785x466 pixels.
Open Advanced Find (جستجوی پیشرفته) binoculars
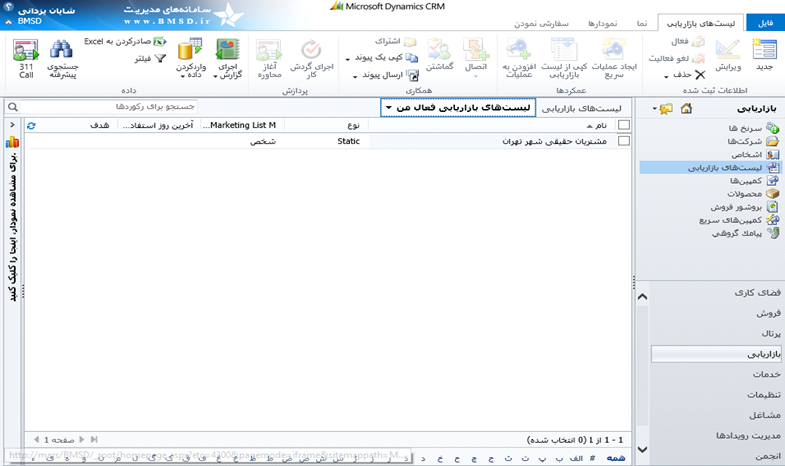coord(62,50)
